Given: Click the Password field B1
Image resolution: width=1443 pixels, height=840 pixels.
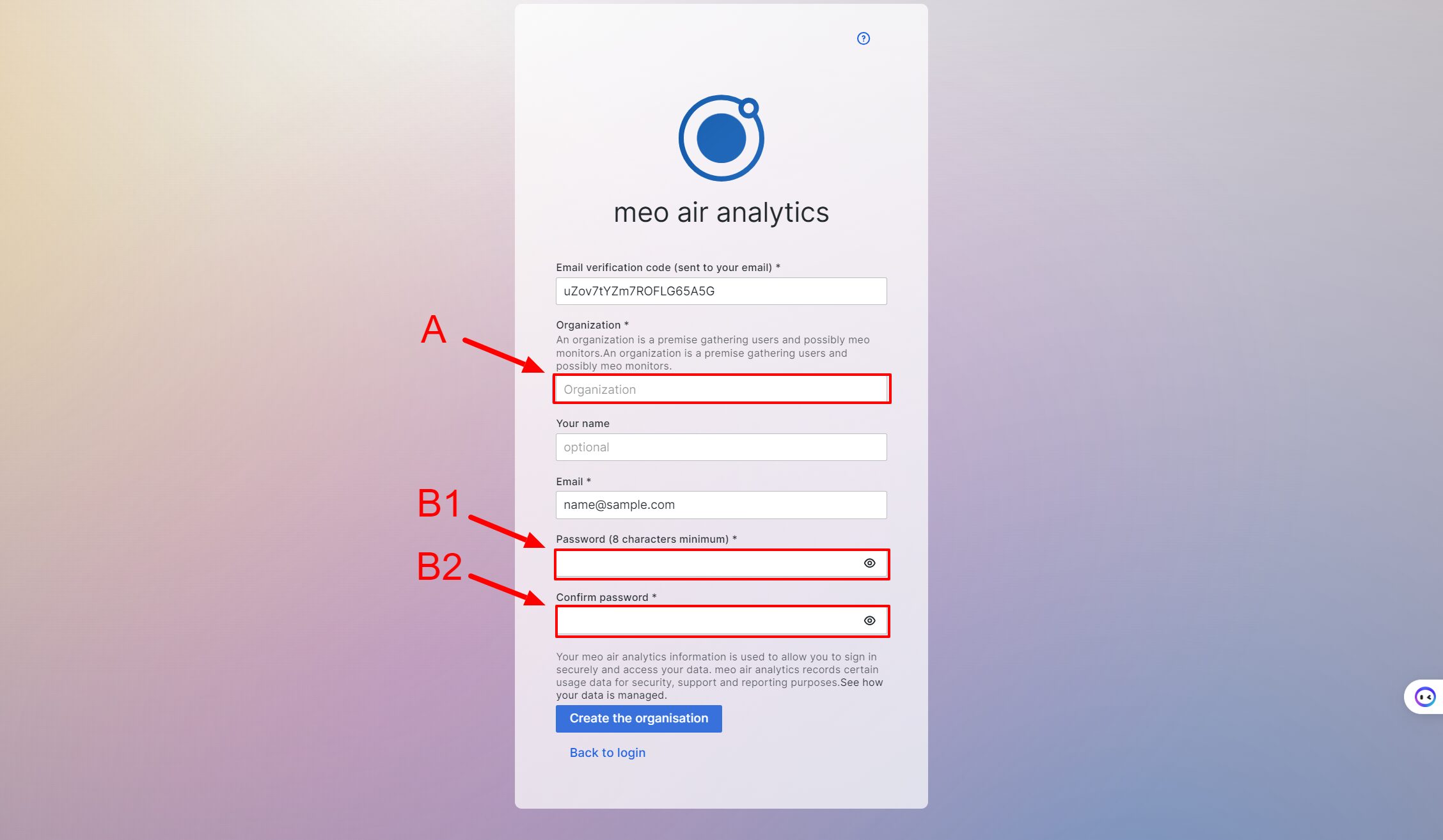Looking at the screenshot, I should (707, 562).
